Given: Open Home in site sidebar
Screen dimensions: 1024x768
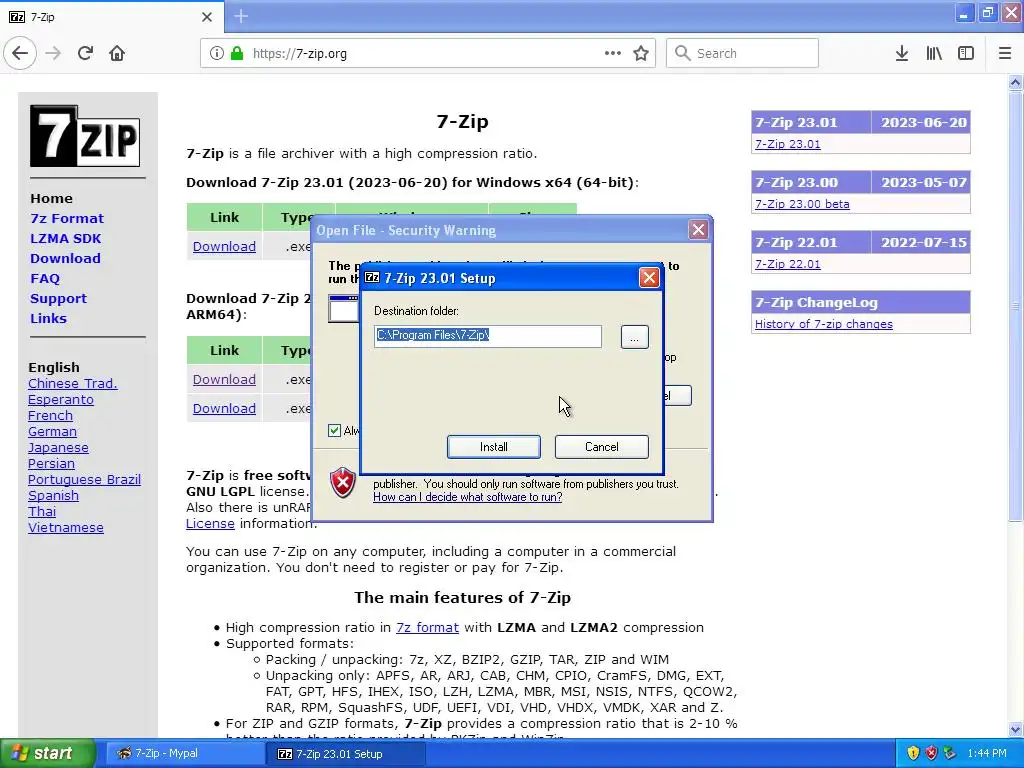Looking at the screenshot, I should [x=52, y=199].
